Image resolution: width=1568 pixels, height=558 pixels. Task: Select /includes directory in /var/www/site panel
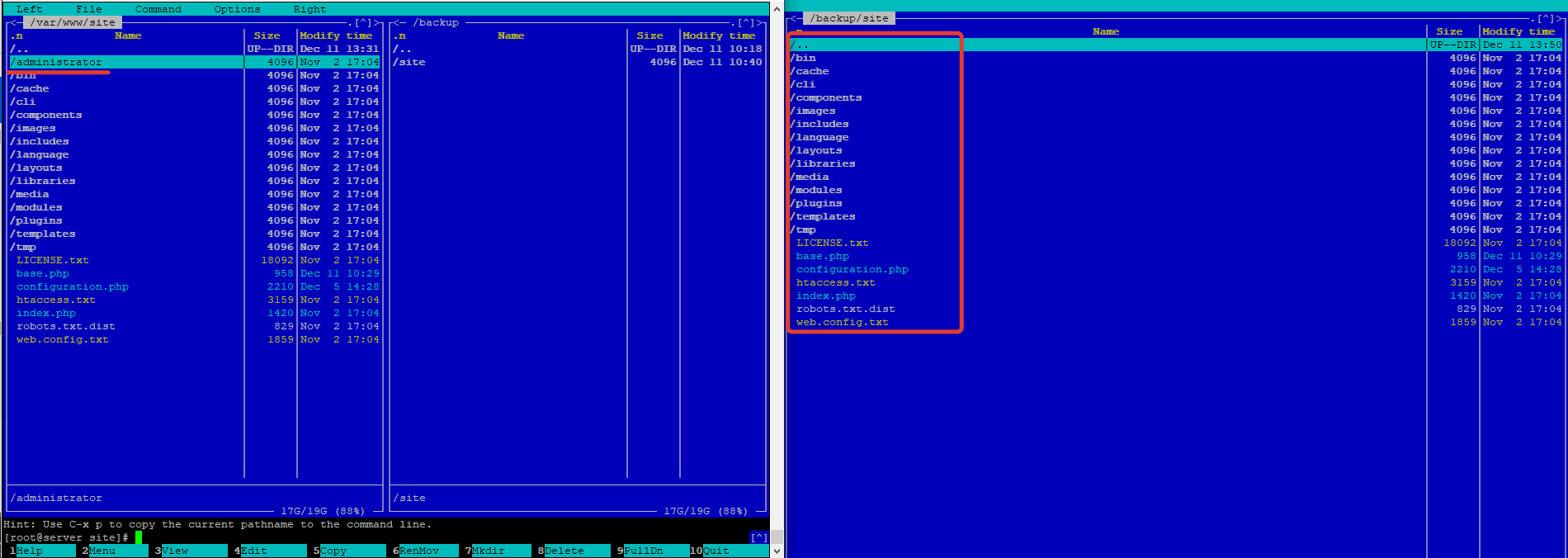pyautogui.click(x=194, y=141)
